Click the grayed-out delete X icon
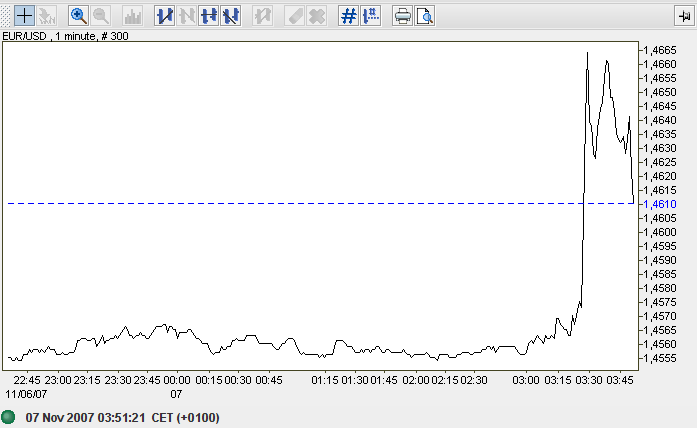 (x=317, y=16)
